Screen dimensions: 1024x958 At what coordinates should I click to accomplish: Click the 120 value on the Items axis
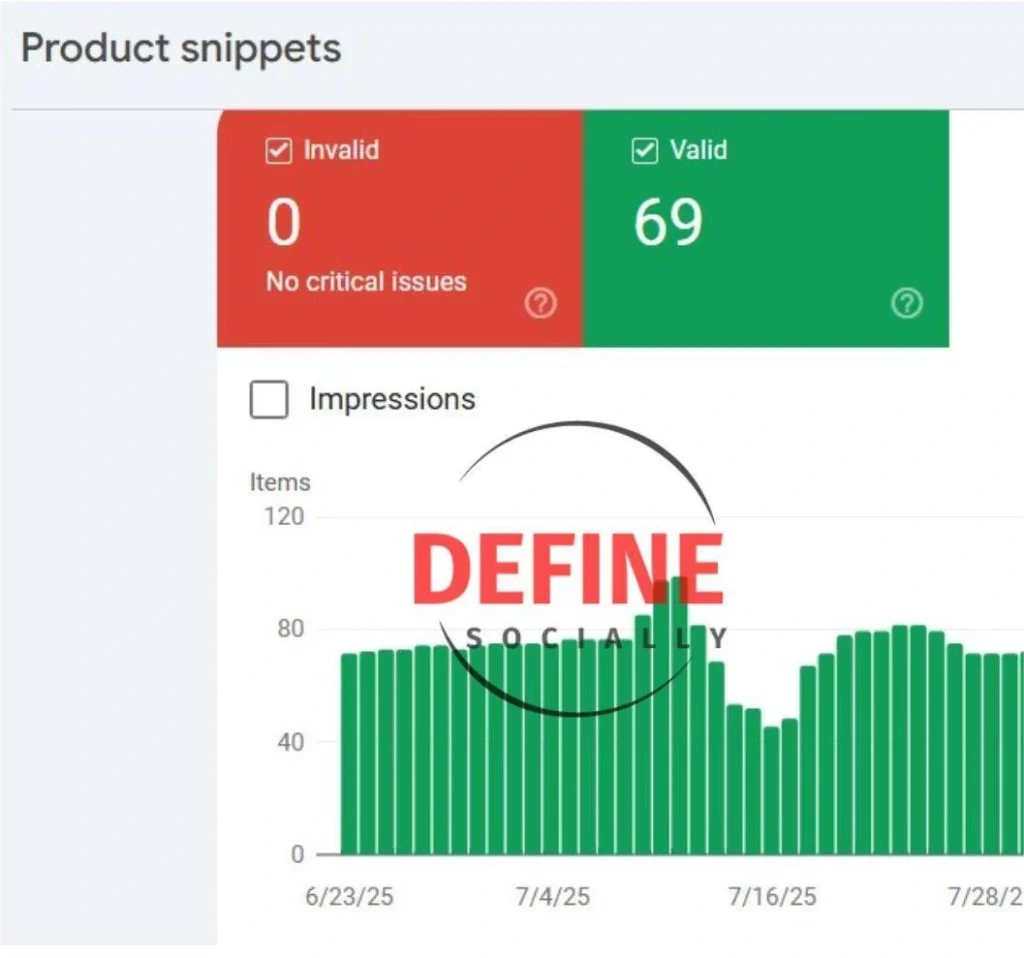pos(284,517)
